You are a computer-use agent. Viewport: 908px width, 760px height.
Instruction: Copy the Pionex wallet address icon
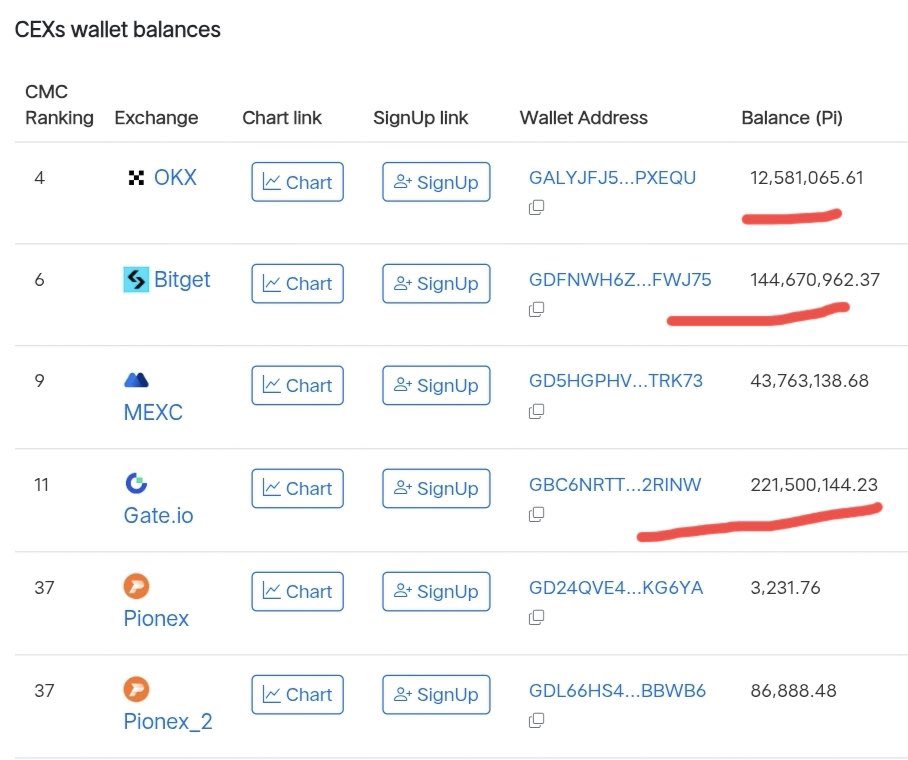pos(536,618)
